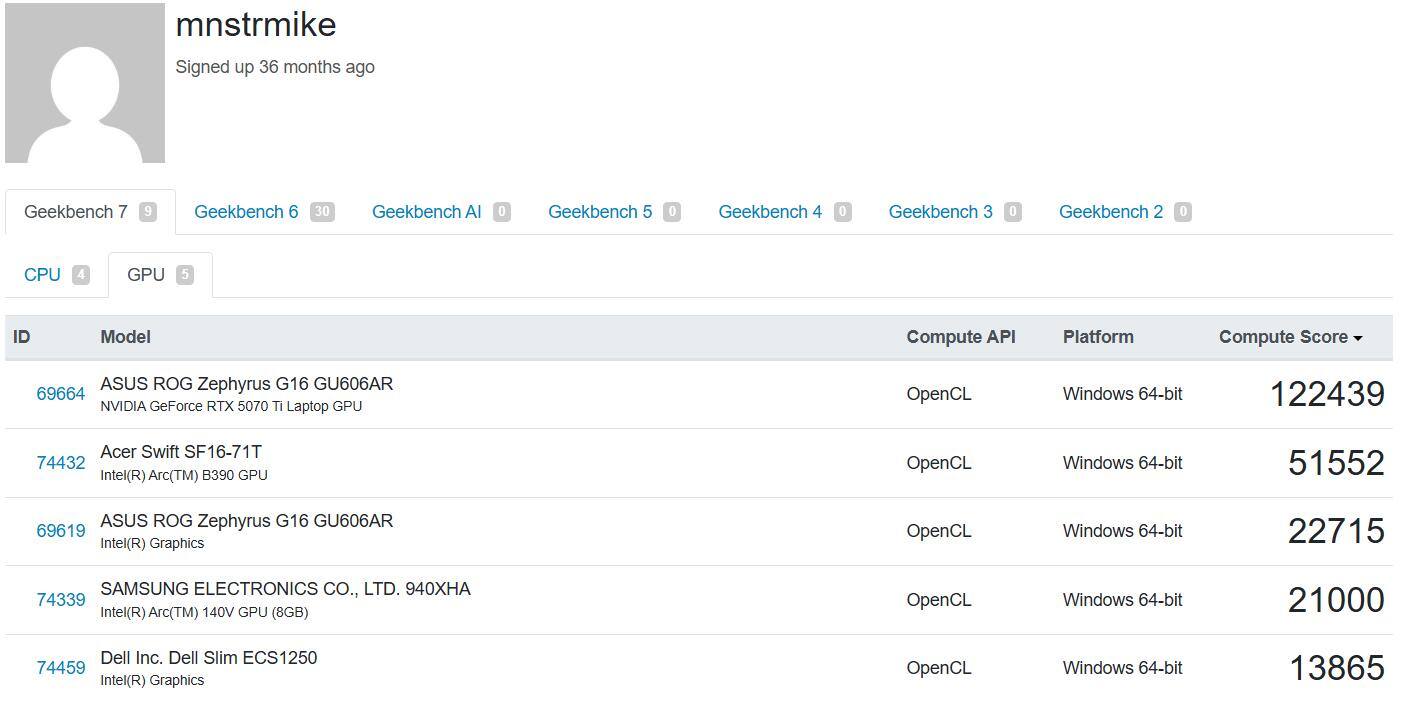Select the GPU results tab
Viewport: 1426px width, 712px height.
[160, 275]
